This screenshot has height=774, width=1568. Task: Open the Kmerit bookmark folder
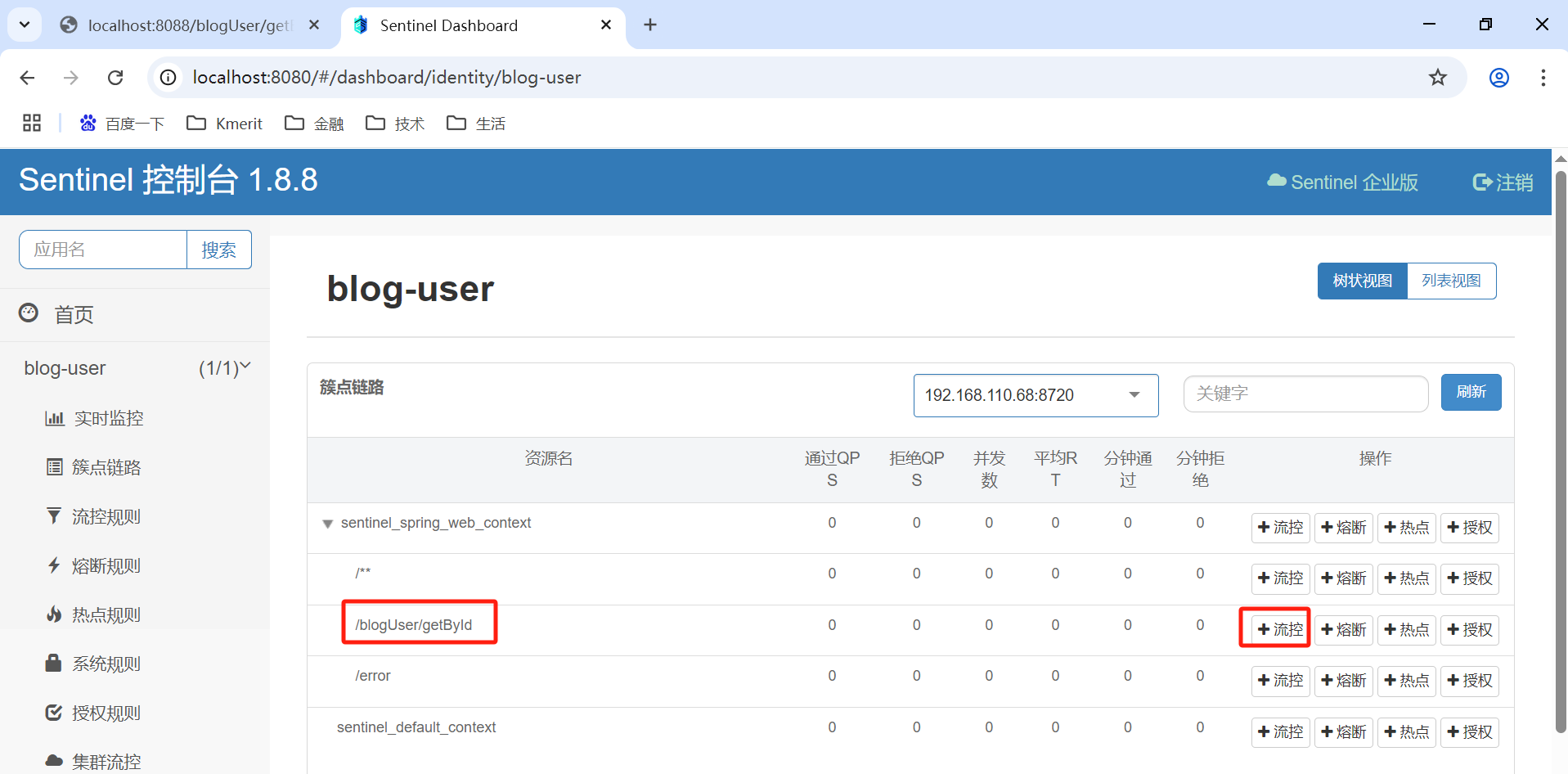[x=225, y=124]
